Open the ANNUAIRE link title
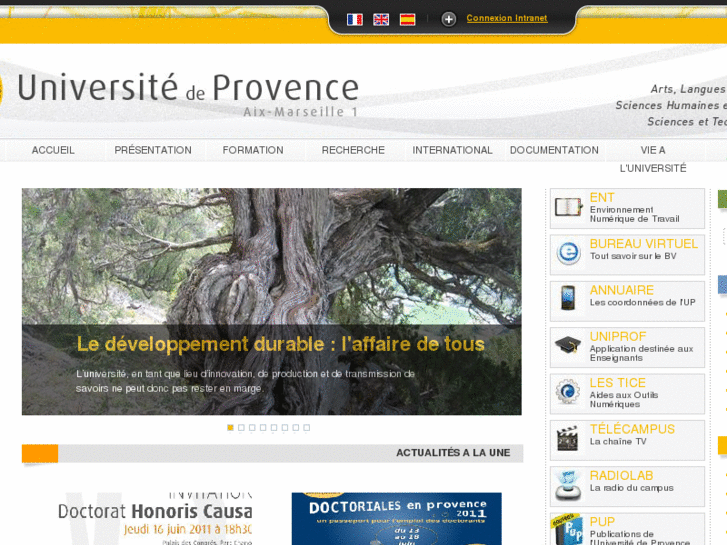The width and height of the screenshot is (727, 545). (x=622, y=290)
